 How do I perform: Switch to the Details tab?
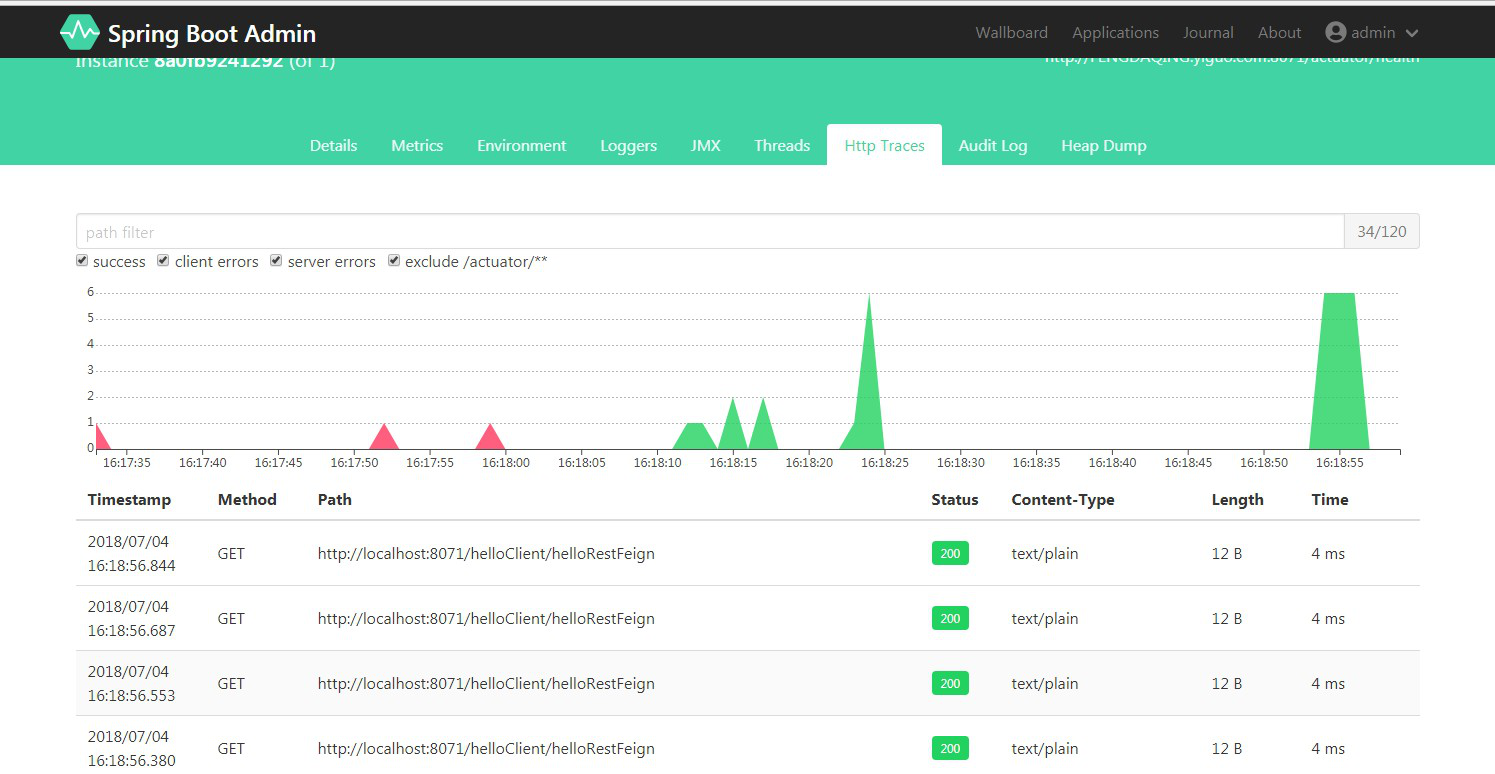tap(333, 145)
